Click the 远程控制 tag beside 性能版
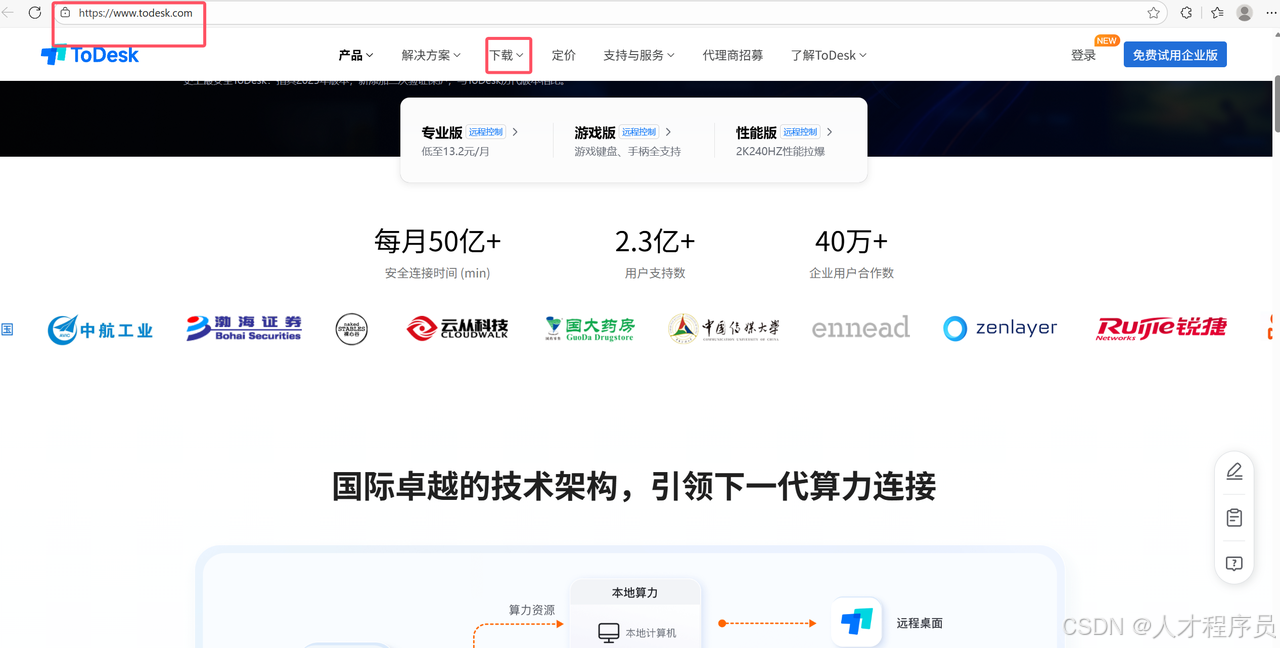This screenshot has width=1280, height=648. click(x=800, y=131)
